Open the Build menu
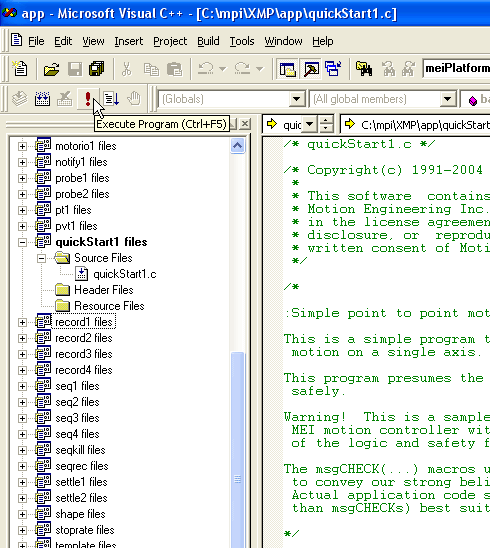The image size is (490, 548). coord(208,41)
